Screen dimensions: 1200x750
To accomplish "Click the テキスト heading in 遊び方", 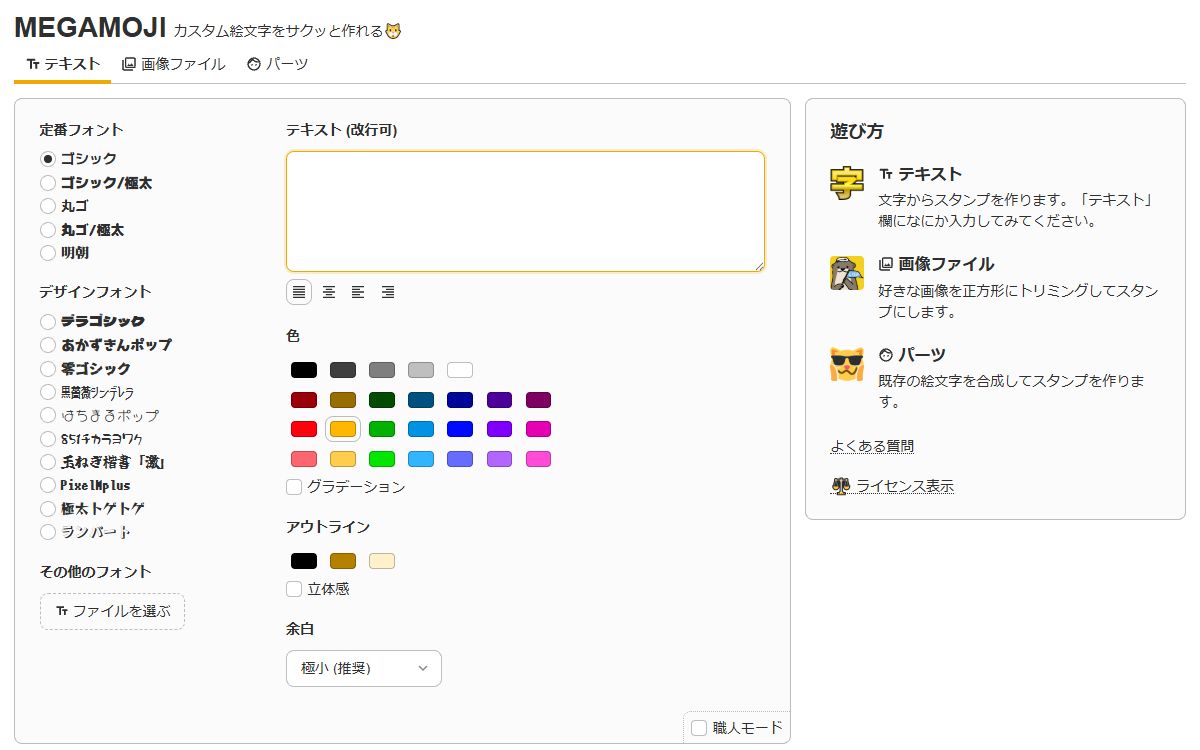I will pos(920,174).
